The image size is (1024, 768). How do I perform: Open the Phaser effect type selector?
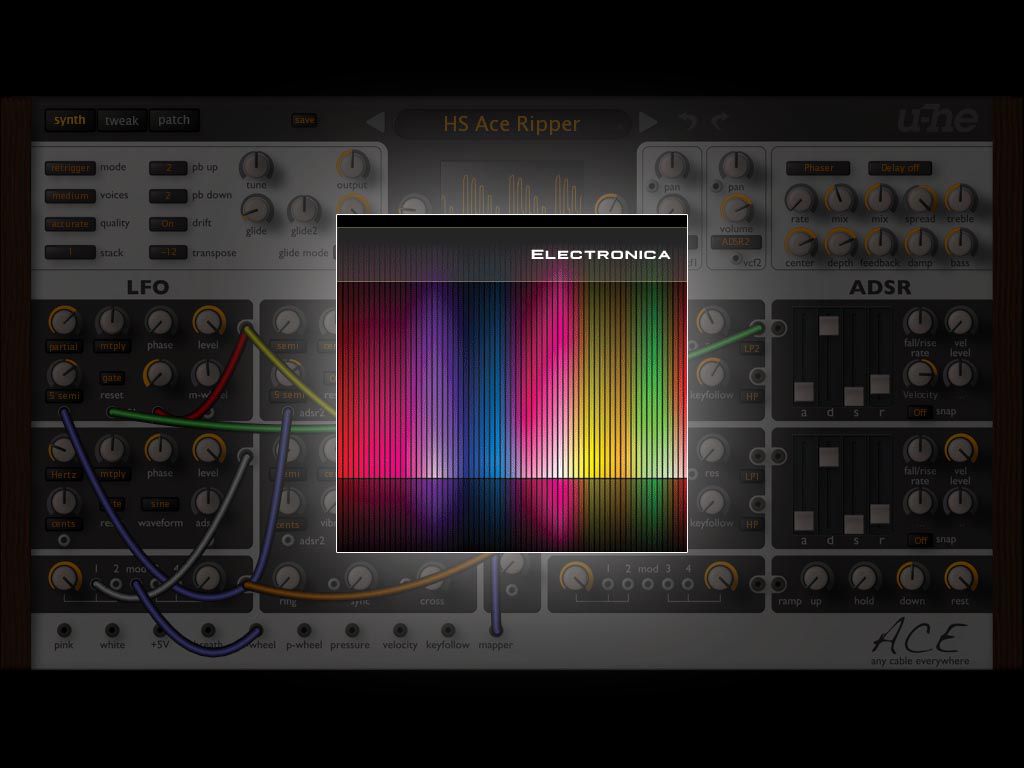818,168
